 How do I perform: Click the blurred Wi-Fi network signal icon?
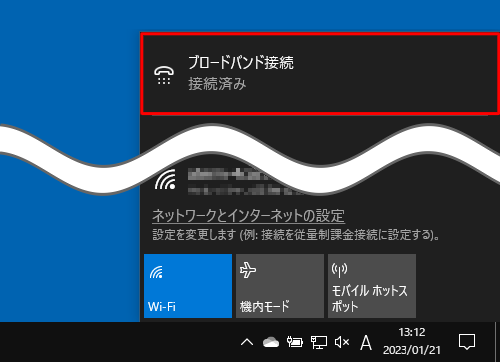click(x=165, y=179)
